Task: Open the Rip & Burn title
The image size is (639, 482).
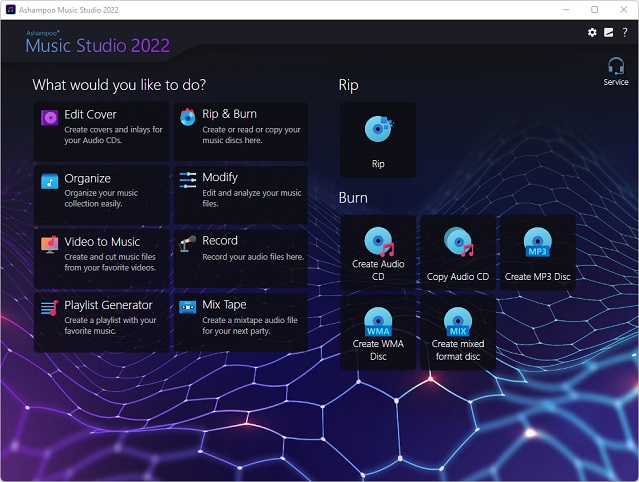Action: pyautogui.click(x=229, y=114)
